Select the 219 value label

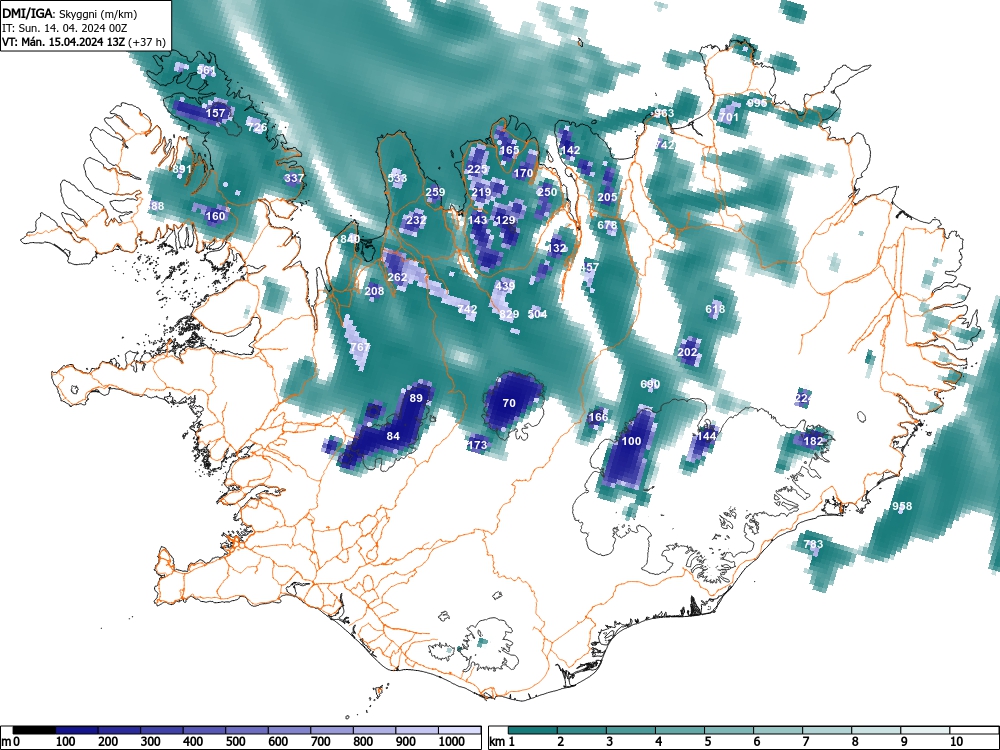[x=482, y=192]
